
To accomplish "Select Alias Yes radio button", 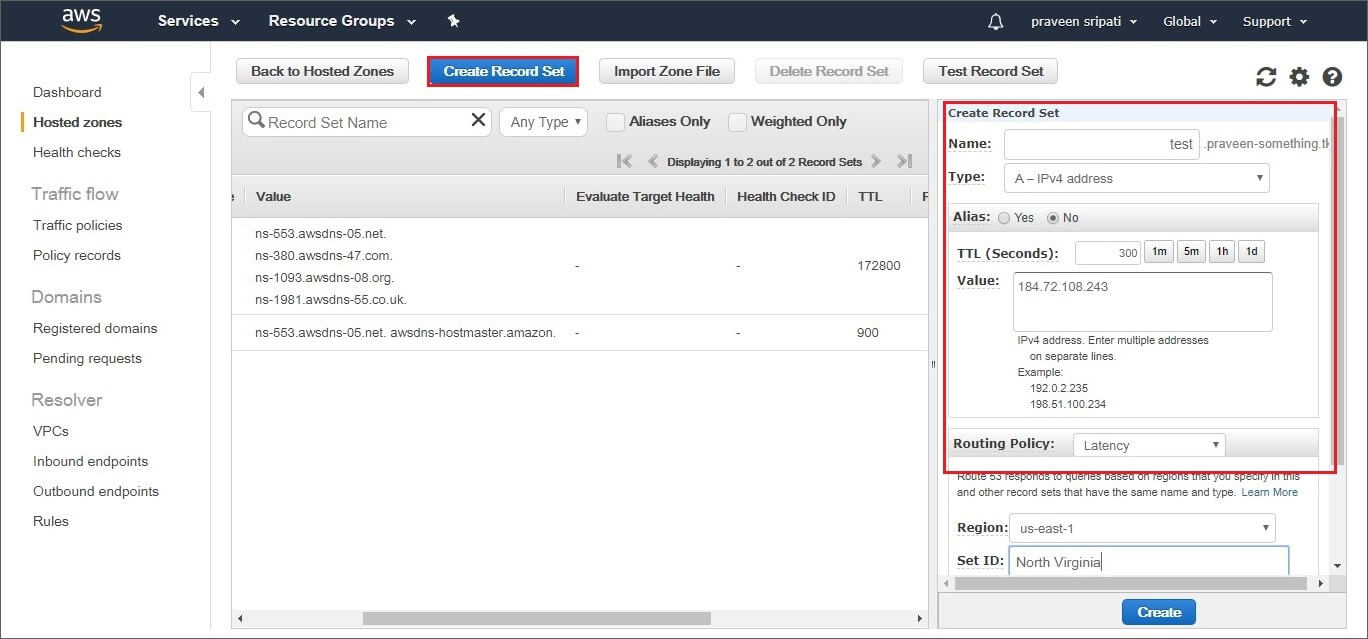I will (1004, 218).
